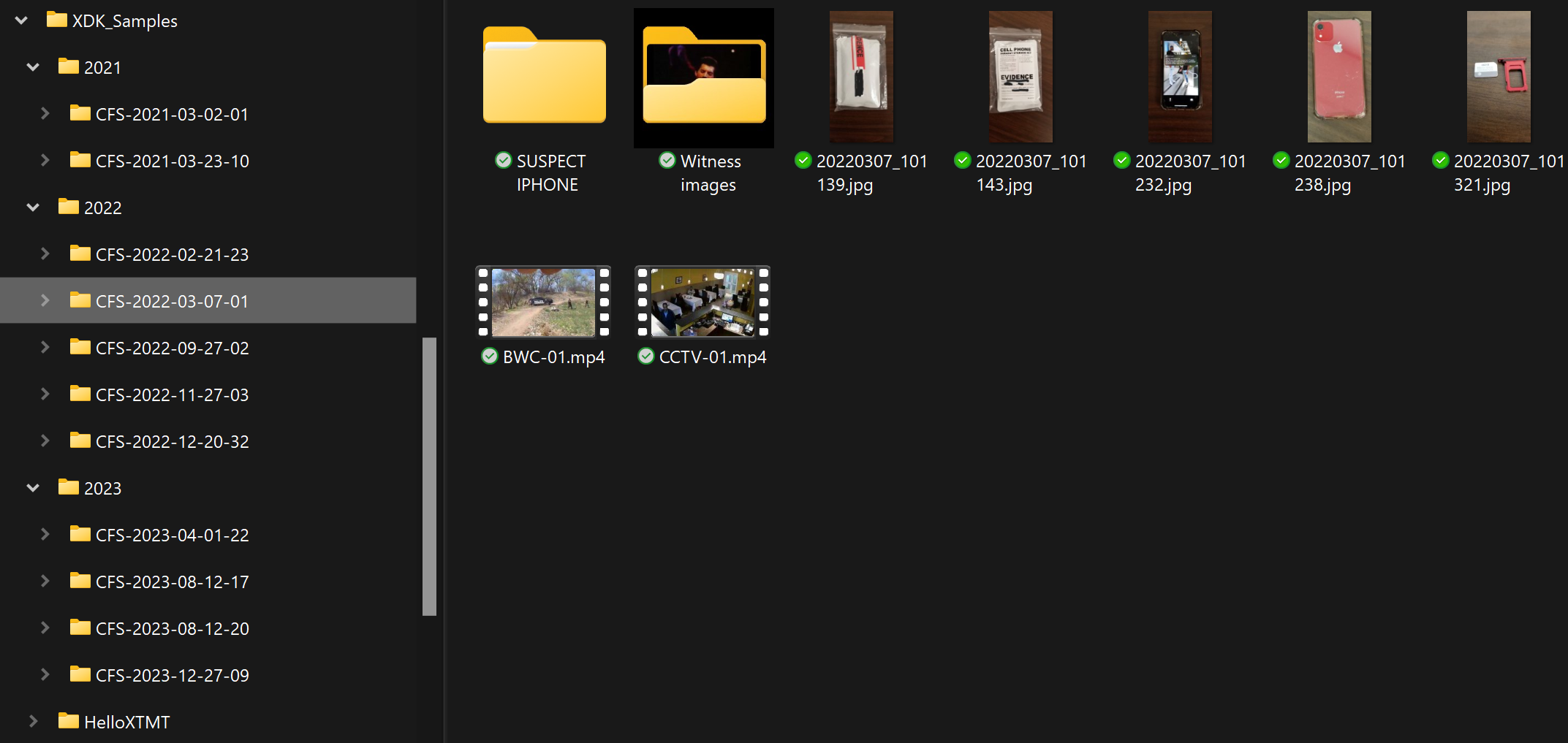Viewport: 1568px width, 743px height.
Task: Open the Witness images folder icon
Action: (704, 77)
